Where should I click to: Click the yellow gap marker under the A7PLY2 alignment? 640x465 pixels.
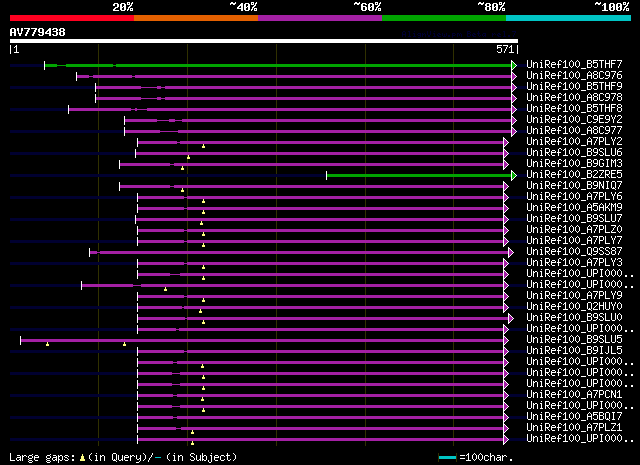[203, 146]
